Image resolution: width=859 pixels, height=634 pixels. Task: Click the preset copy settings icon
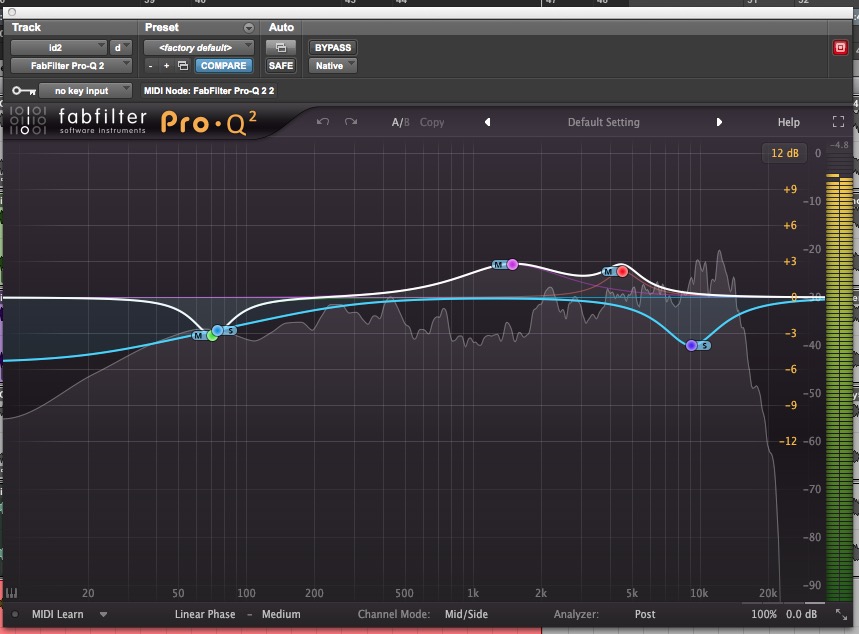(x=183, y=66)
